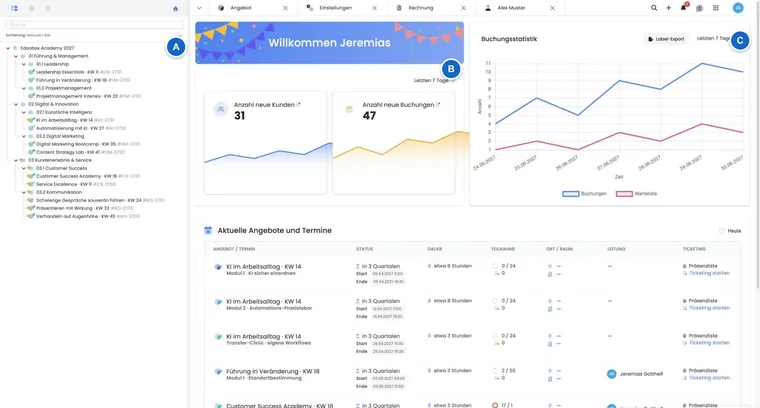
Task: Click the document icon on Rechnung tab
Action: 399,8
